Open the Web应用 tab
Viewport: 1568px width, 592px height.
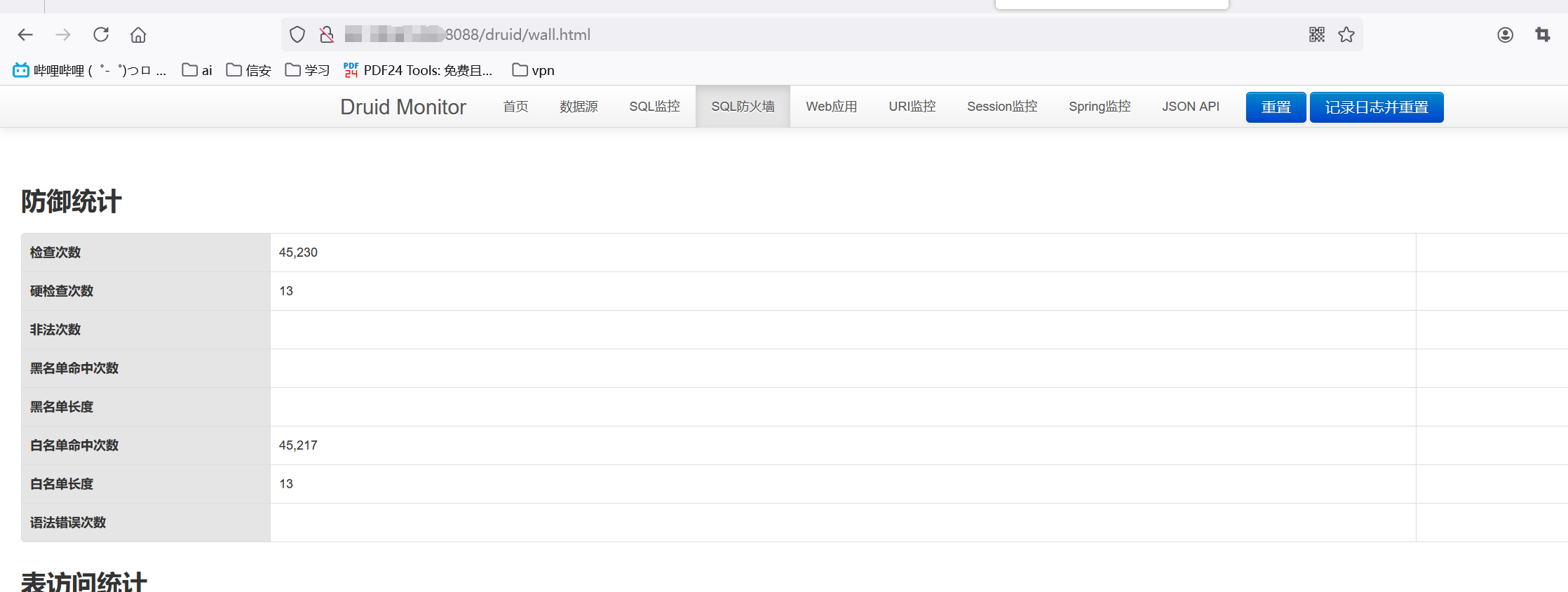click(832, 107)
